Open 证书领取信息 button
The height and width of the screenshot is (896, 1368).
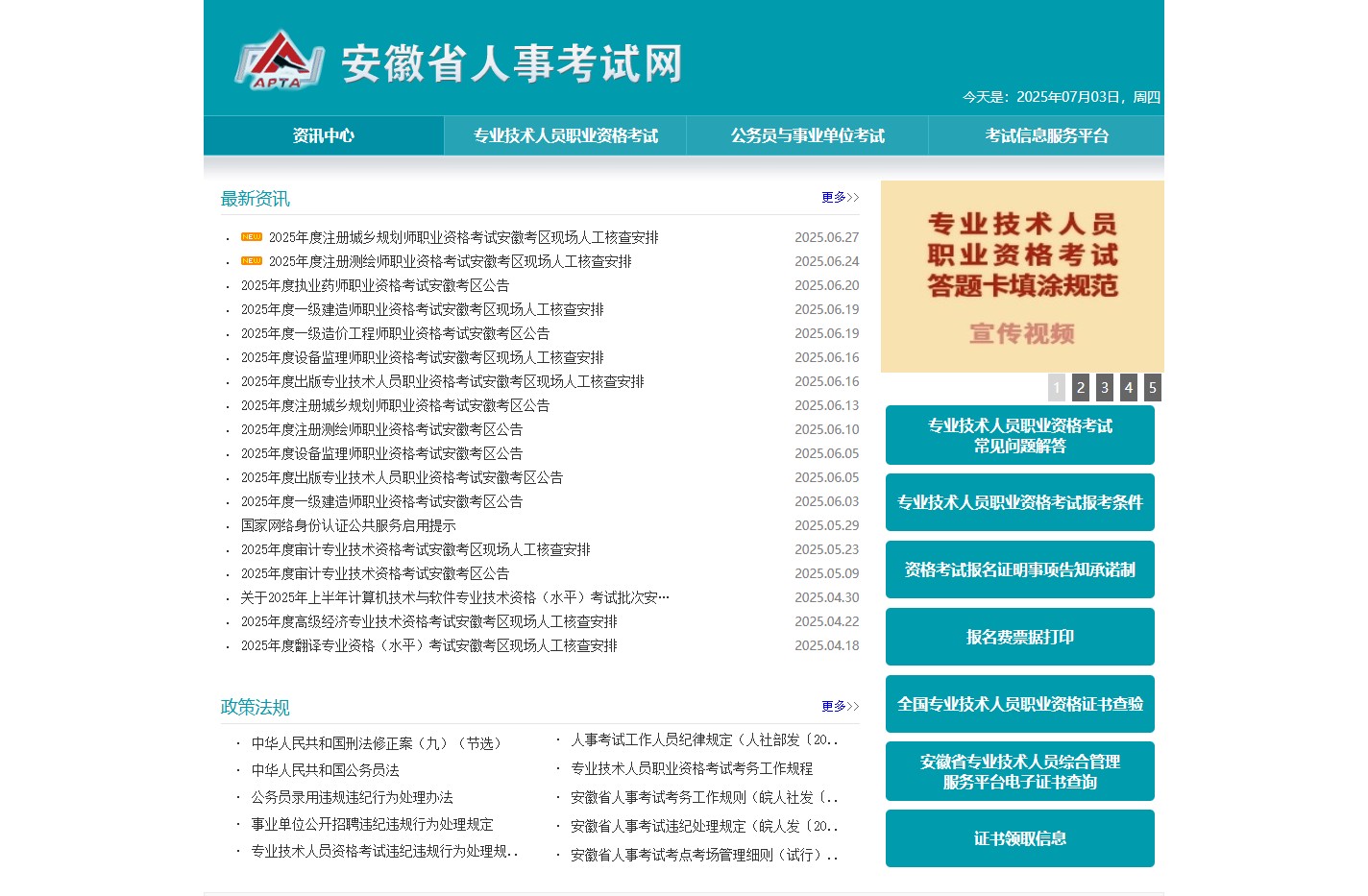click(1020, 838)
